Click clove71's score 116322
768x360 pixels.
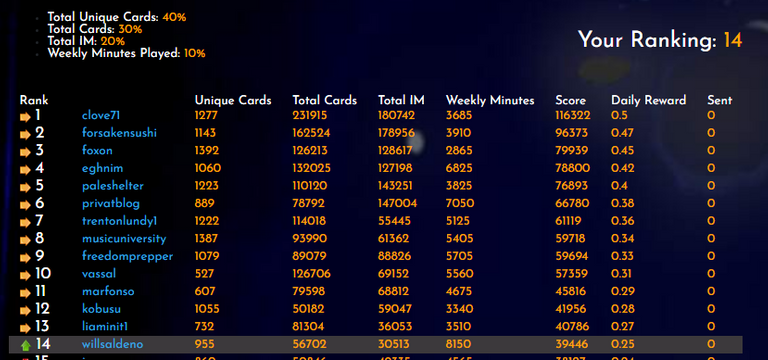point(573,116)
